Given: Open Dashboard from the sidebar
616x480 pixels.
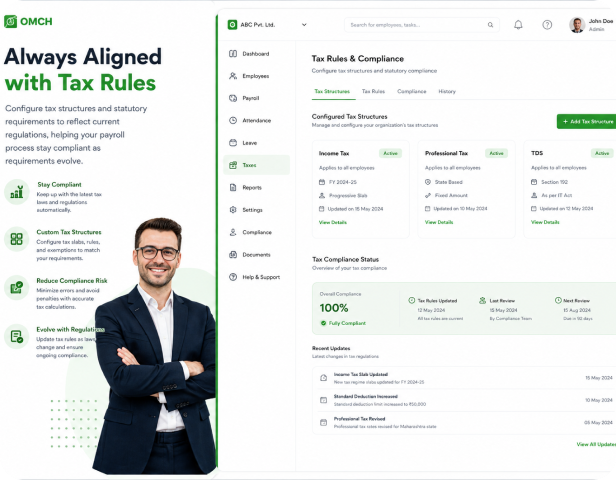Looking at the screenshot, I should point(257,54).
